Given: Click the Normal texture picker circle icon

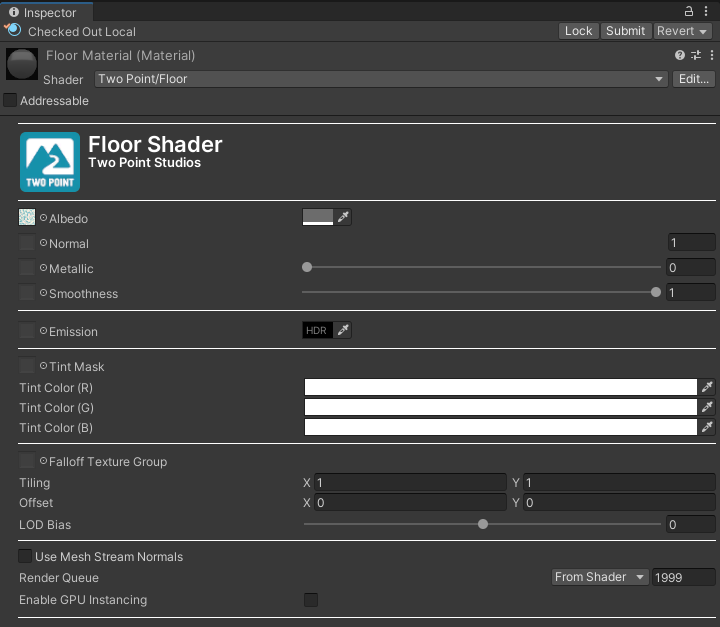Looking at the screenshot, I should 43,243.
